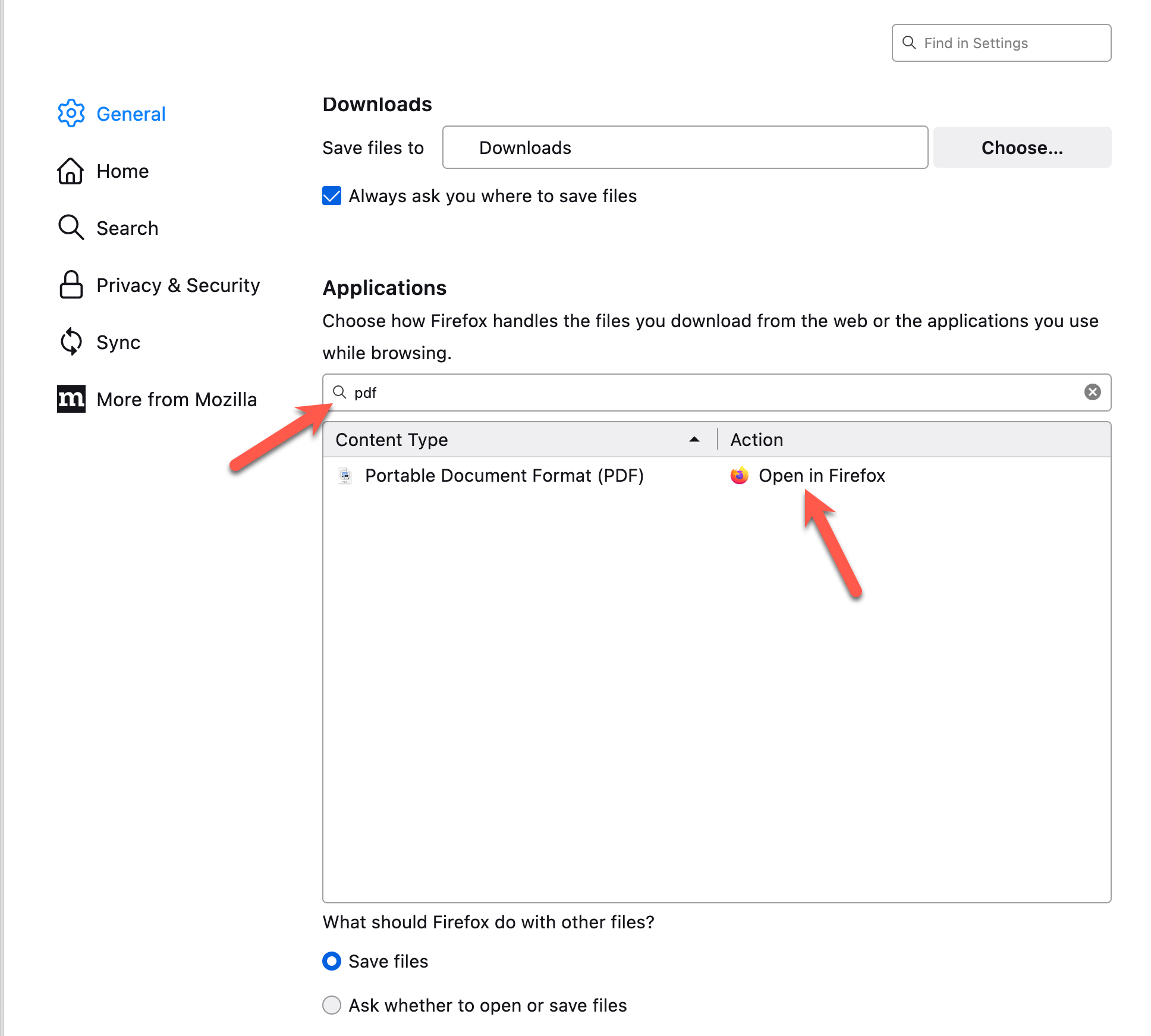Open the Open in Firefox action dropdown
This screenshot has width=1151, height=1036.
click(x=823, y=476)
